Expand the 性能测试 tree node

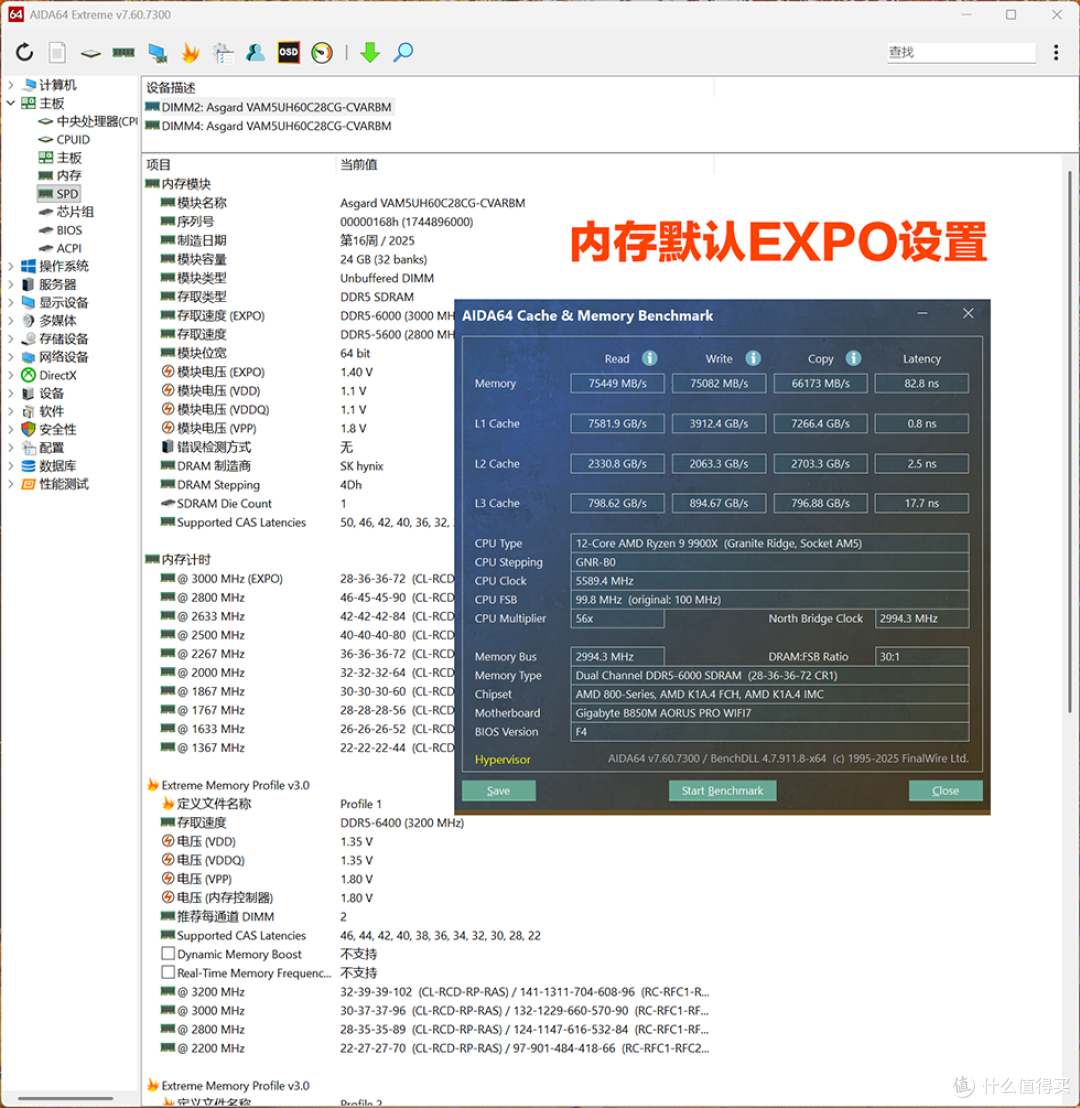11,484
